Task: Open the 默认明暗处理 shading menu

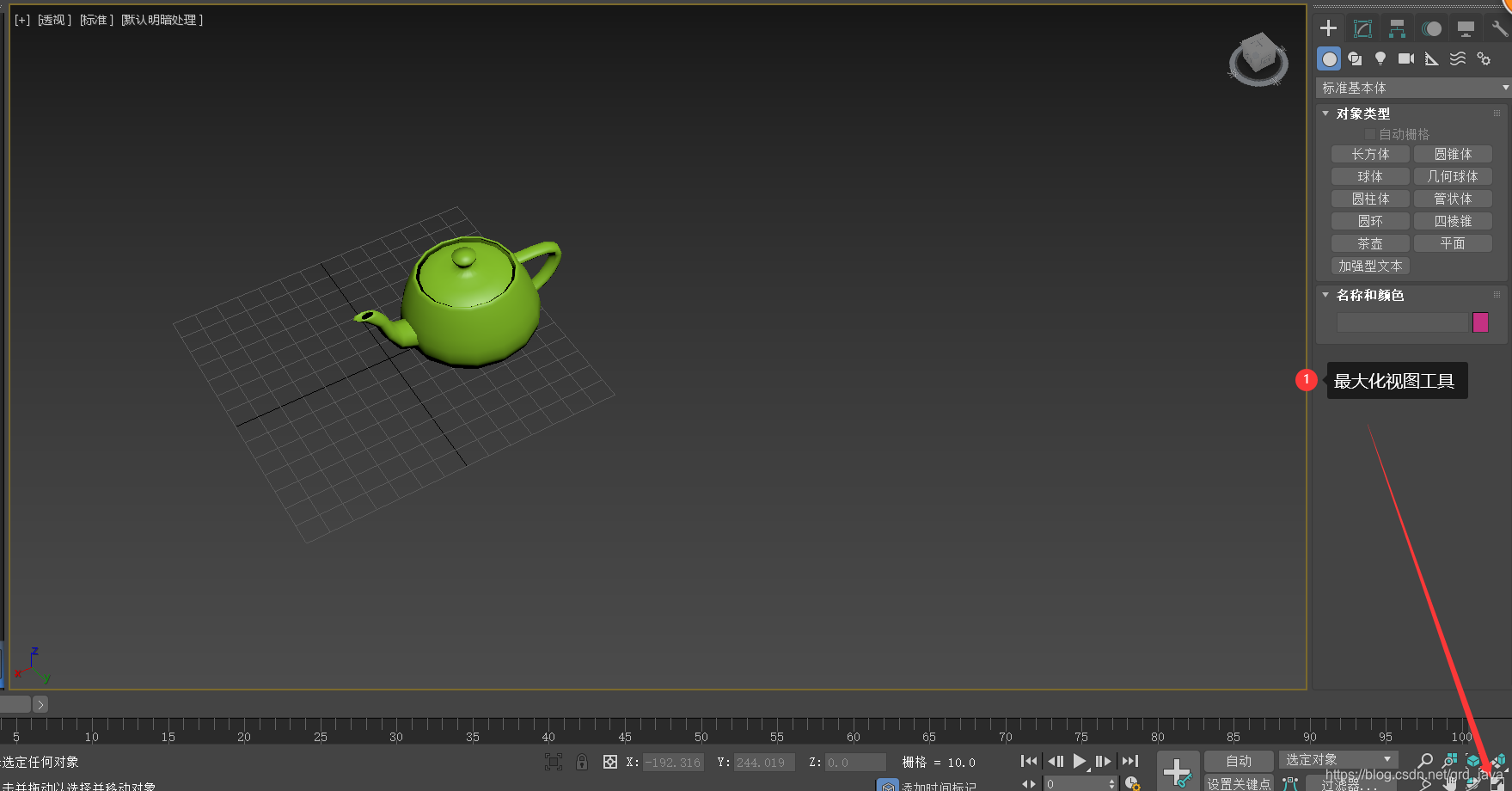Action: tap(162, 20)
